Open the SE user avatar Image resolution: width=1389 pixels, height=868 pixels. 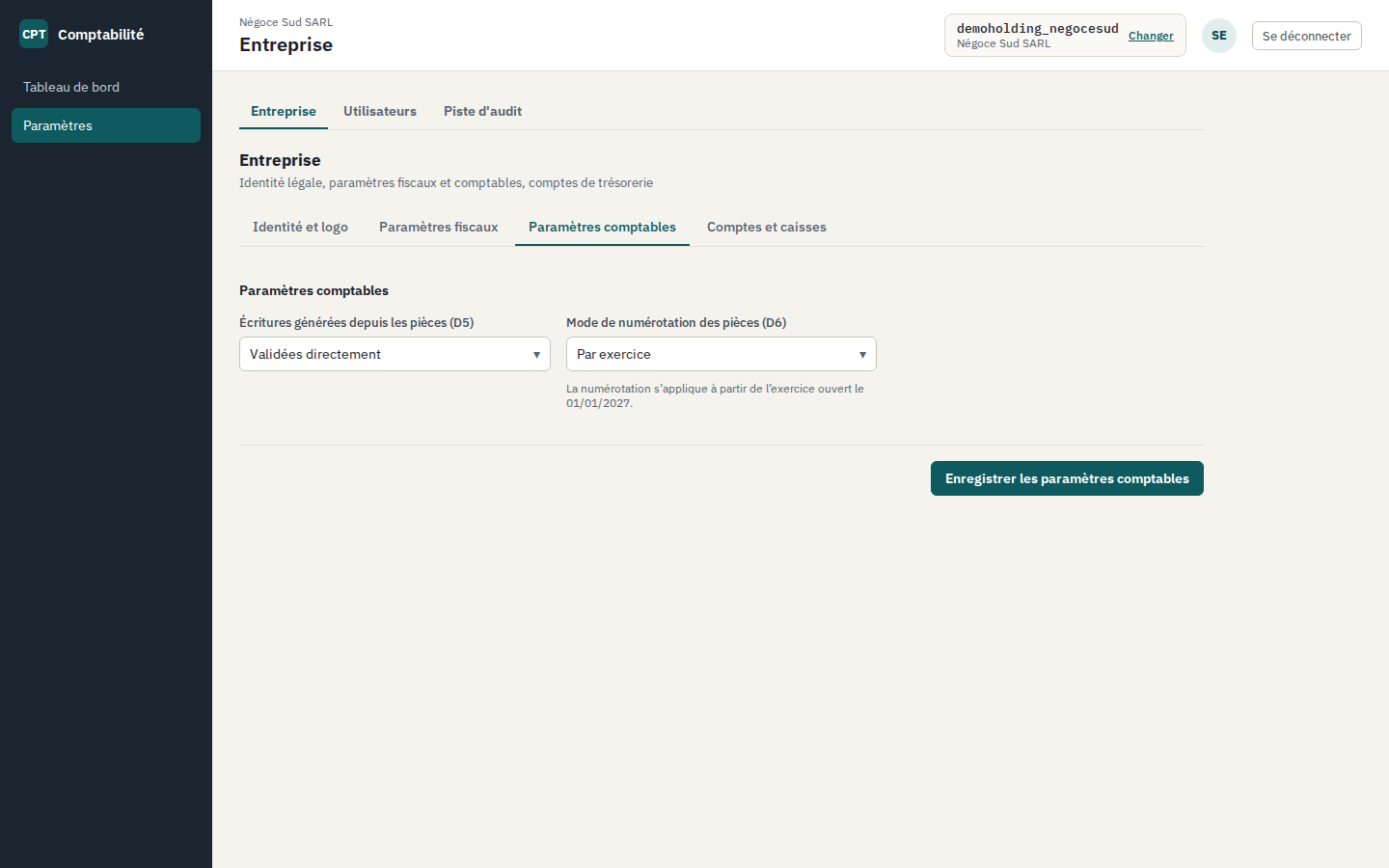[1219, 36]
